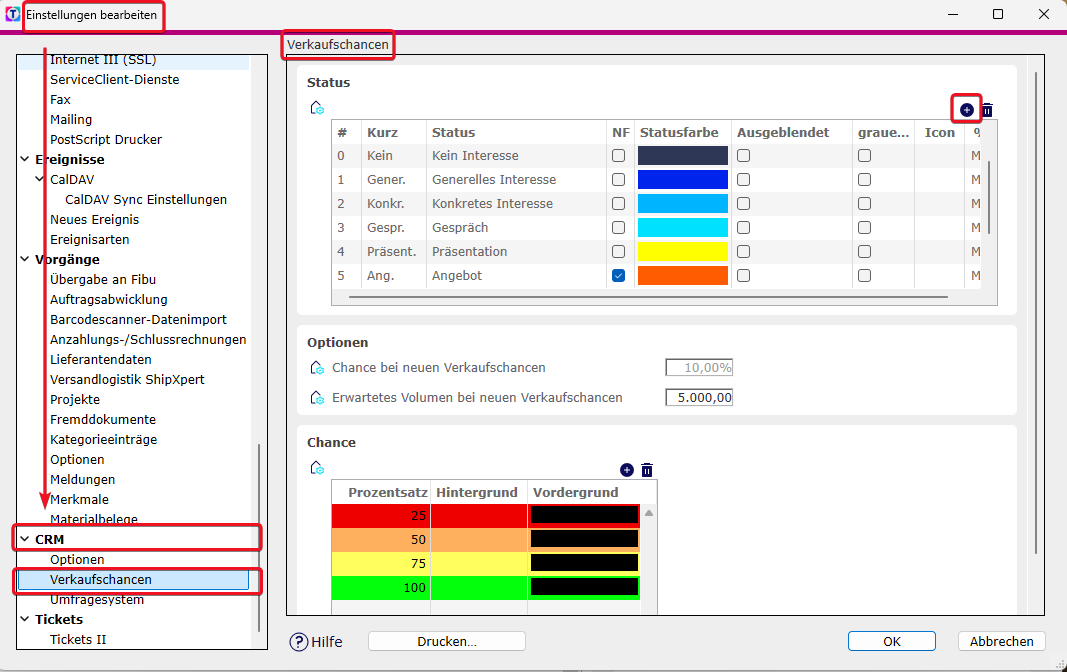Click Erwartetes Volumen input field 5.000,00

tap(699, 397)
